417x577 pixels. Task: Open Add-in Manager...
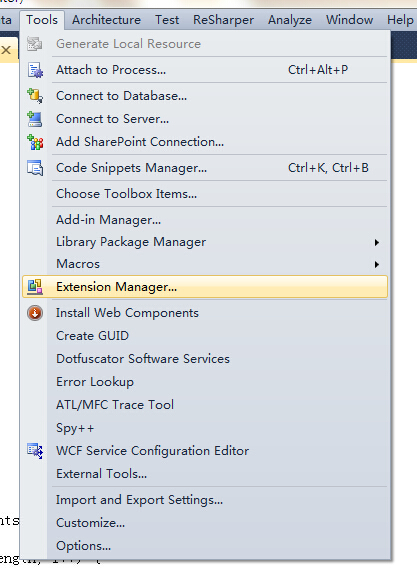205,220
